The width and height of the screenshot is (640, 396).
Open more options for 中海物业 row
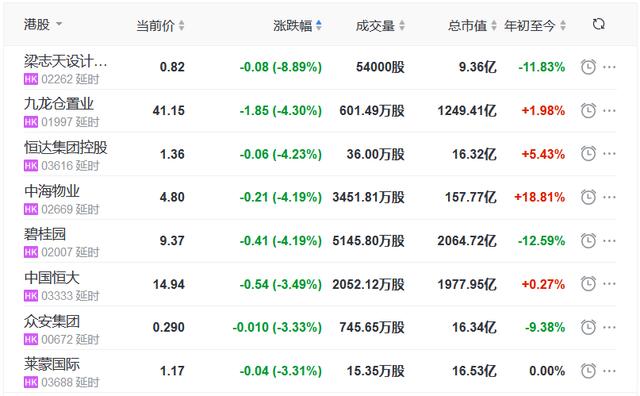[609, 197]
